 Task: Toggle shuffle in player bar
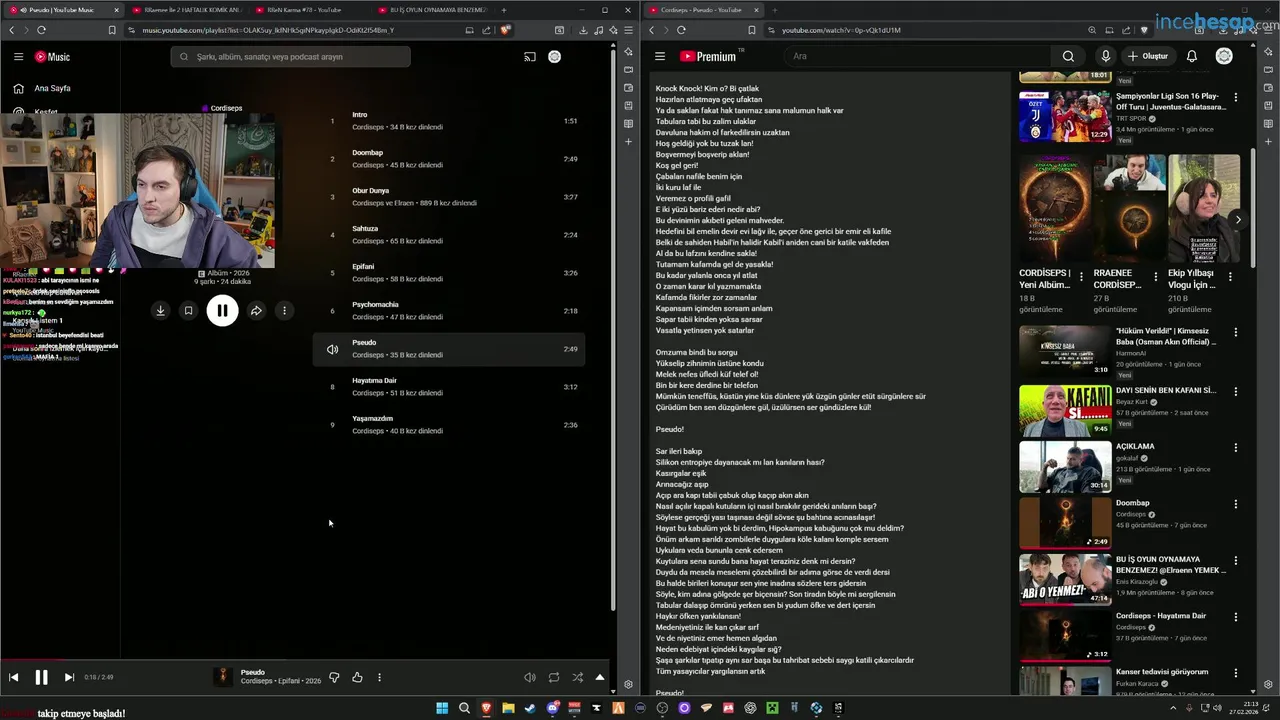coord(577,677)
